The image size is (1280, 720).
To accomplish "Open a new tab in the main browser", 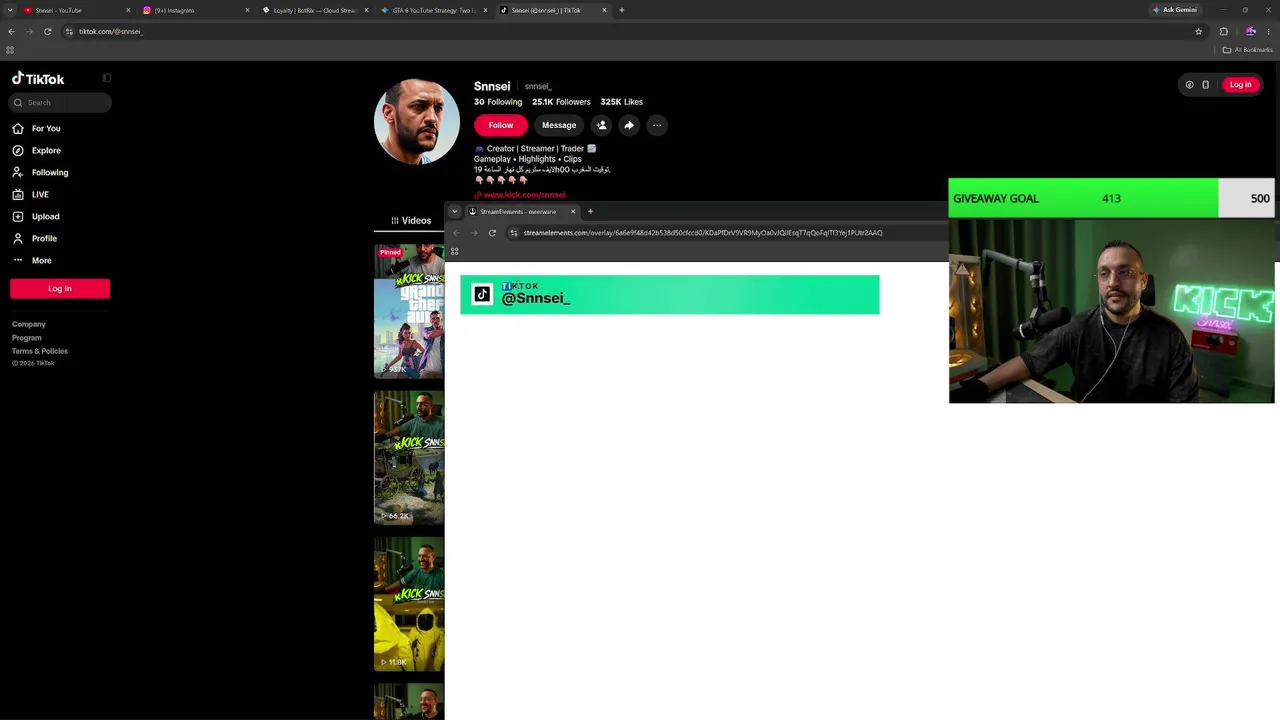I will [622, 10].
